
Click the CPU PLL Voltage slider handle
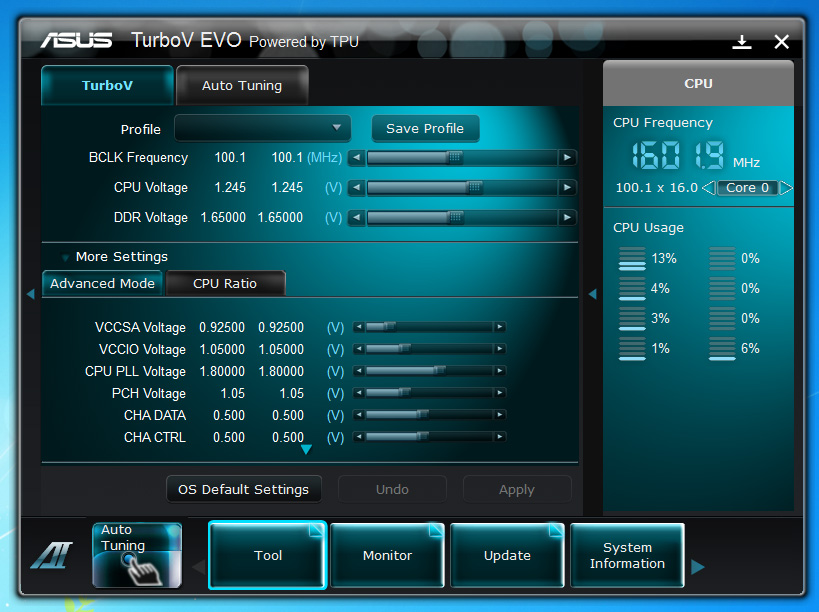pyautogui.click(x=439, y=371)
